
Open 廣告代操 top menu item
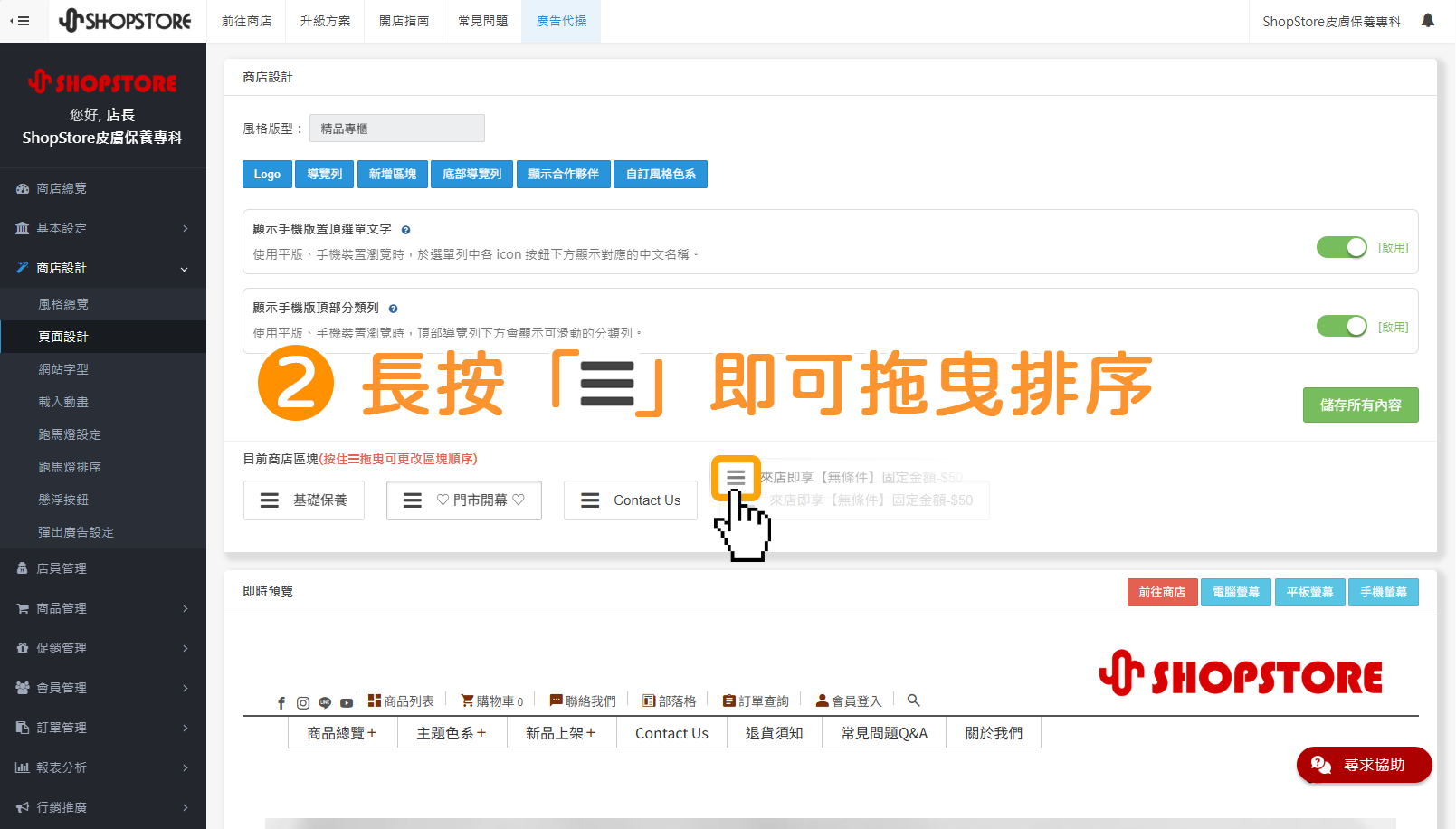pos(561,21)
